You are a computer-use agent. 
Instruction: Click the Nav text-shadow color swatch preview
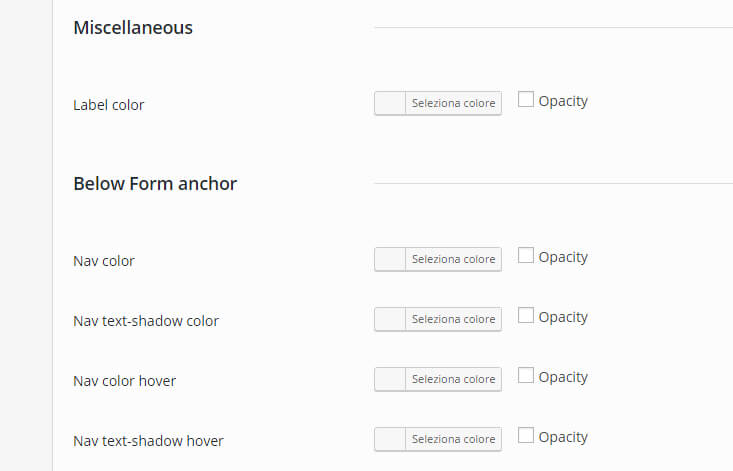(390, 319)
